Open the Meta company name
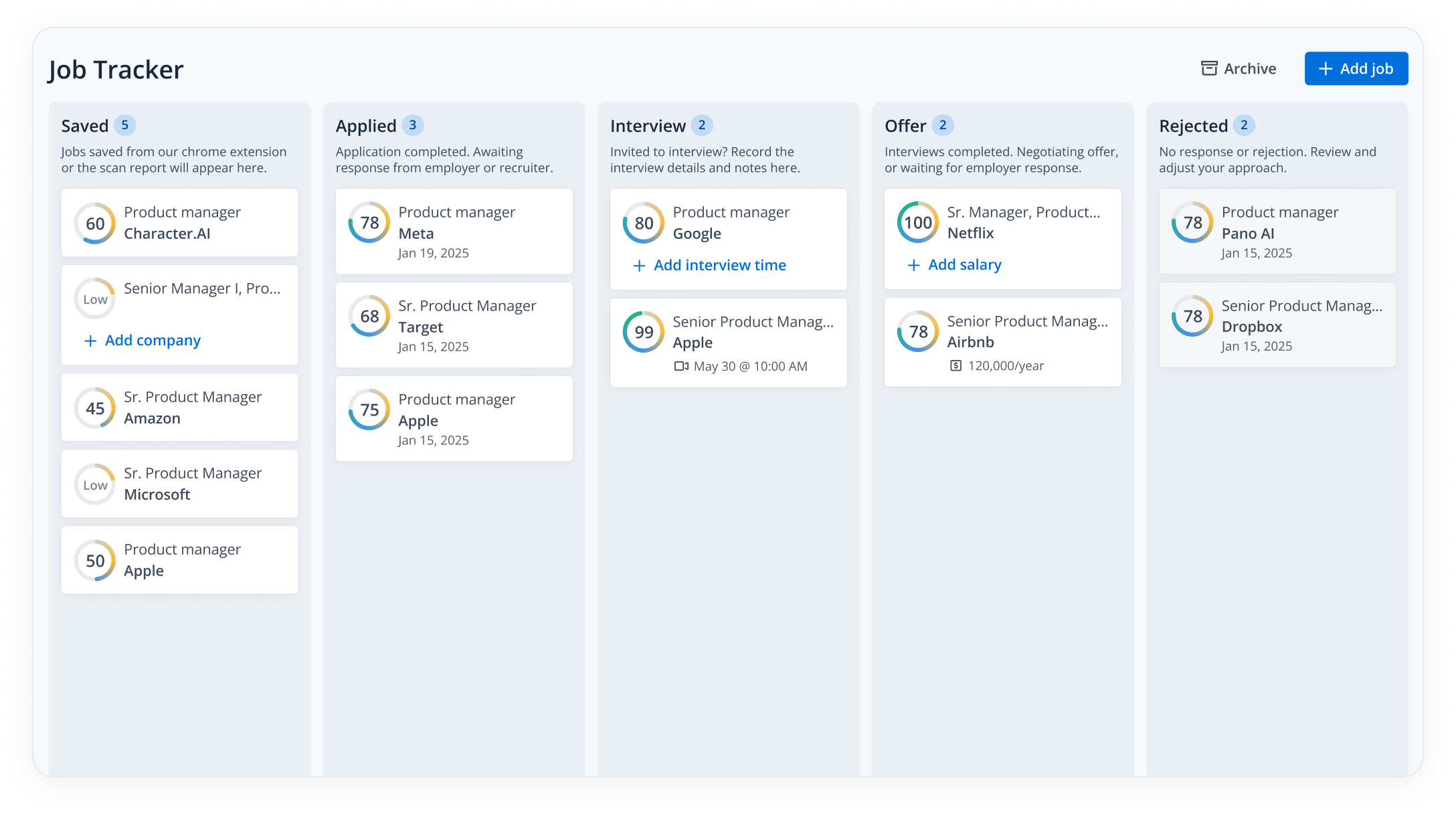This screenshot has height=815, width=1456. click(x=416, y=234)
